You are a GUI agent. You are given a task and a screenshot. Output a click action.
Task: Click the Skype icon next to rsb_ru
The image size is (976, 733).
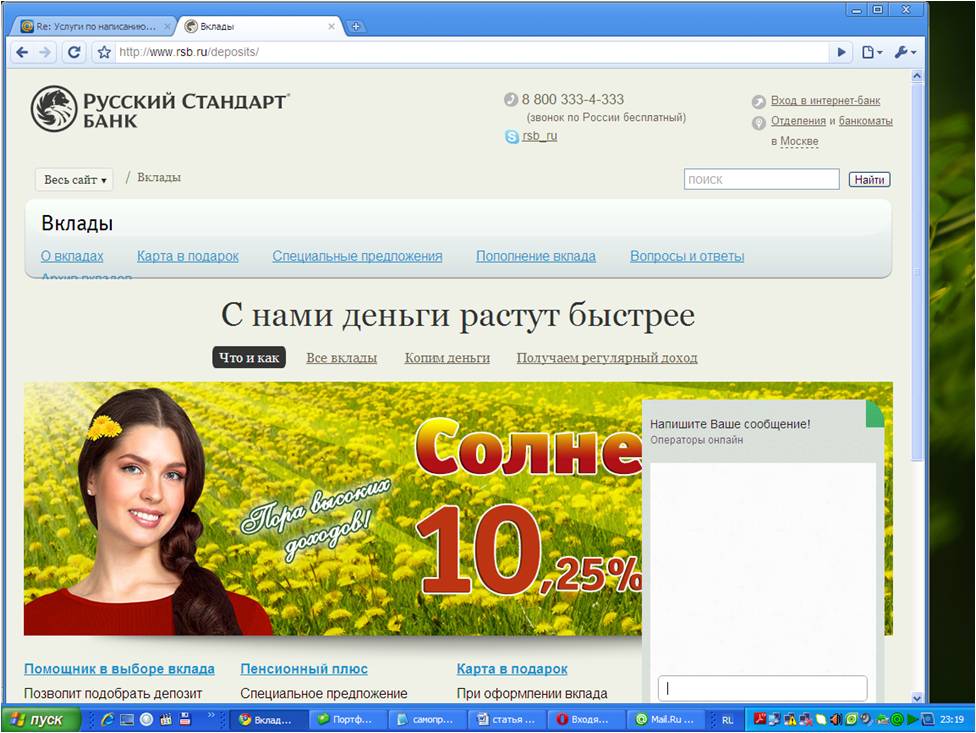coord(512,136)
